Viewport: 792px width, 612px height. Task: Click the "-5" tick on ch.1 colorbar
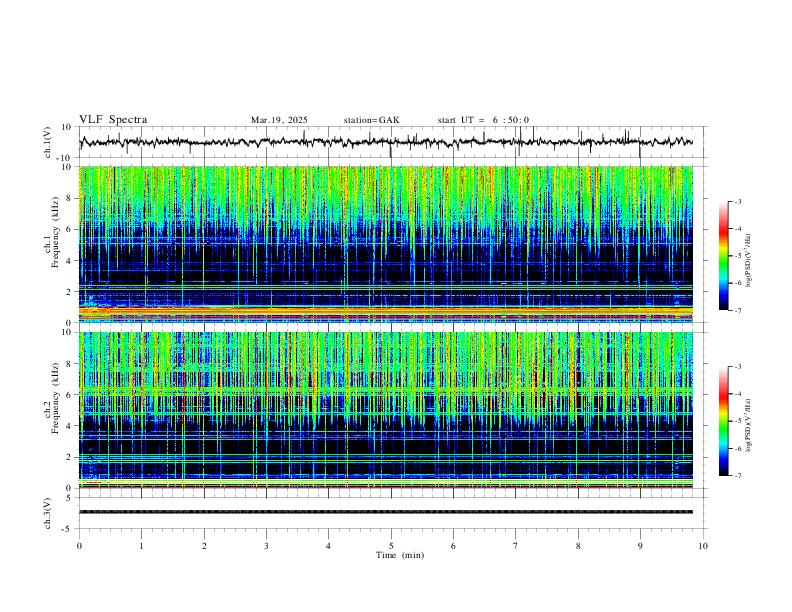(x=737, y=256)
